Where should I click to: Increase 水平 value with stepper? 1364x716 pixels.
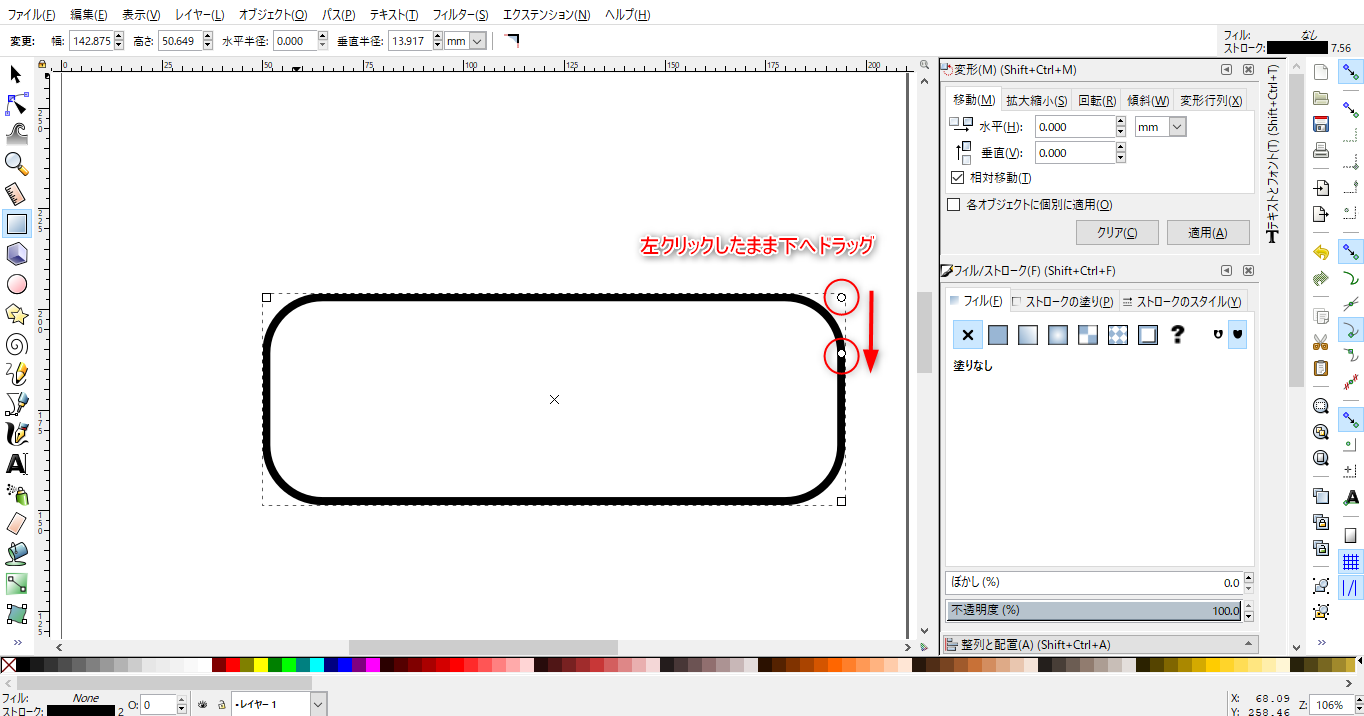tap(1120, 122)
